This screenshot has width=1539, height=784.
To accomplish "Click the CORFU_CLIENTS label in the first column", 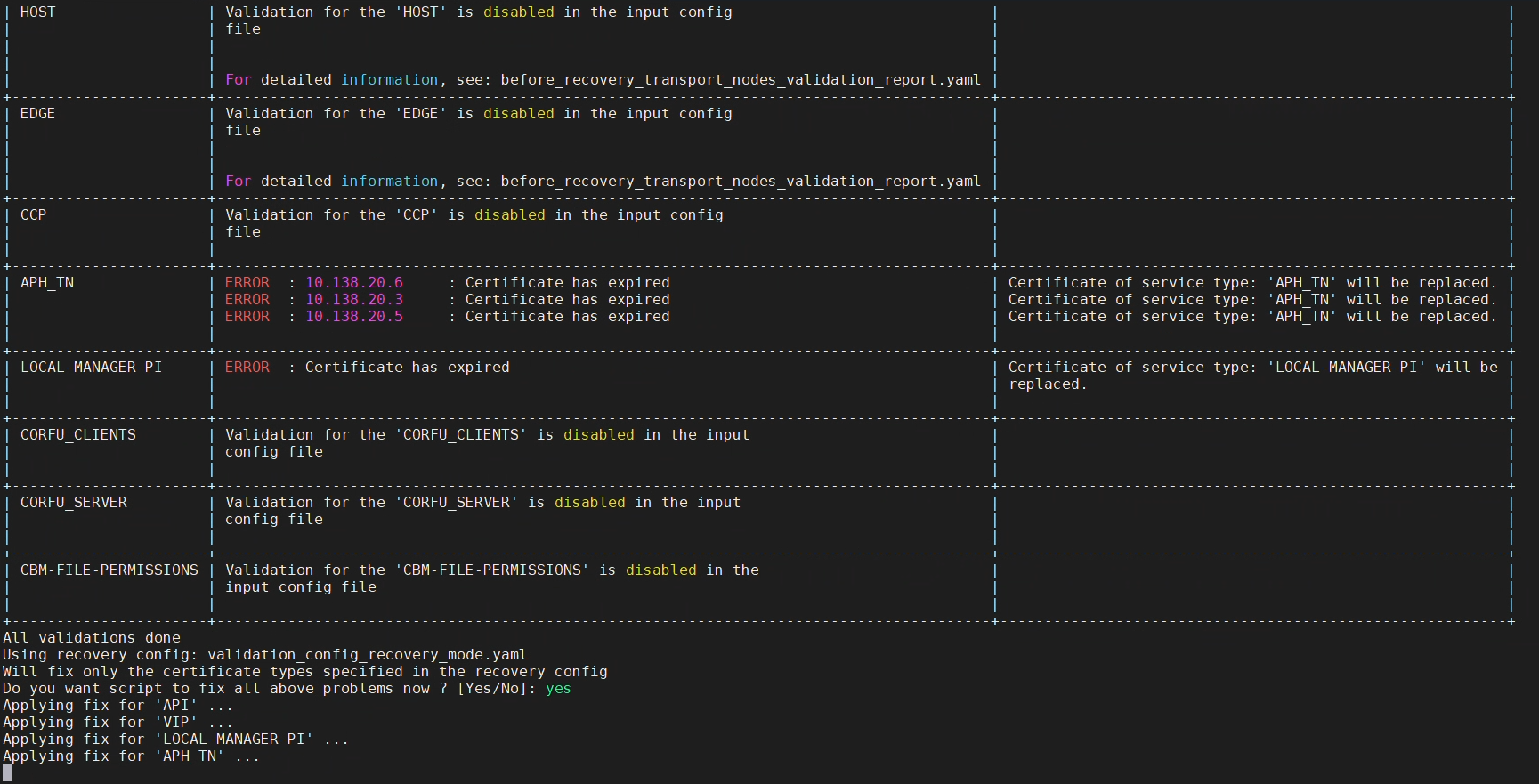I will 78,435.
